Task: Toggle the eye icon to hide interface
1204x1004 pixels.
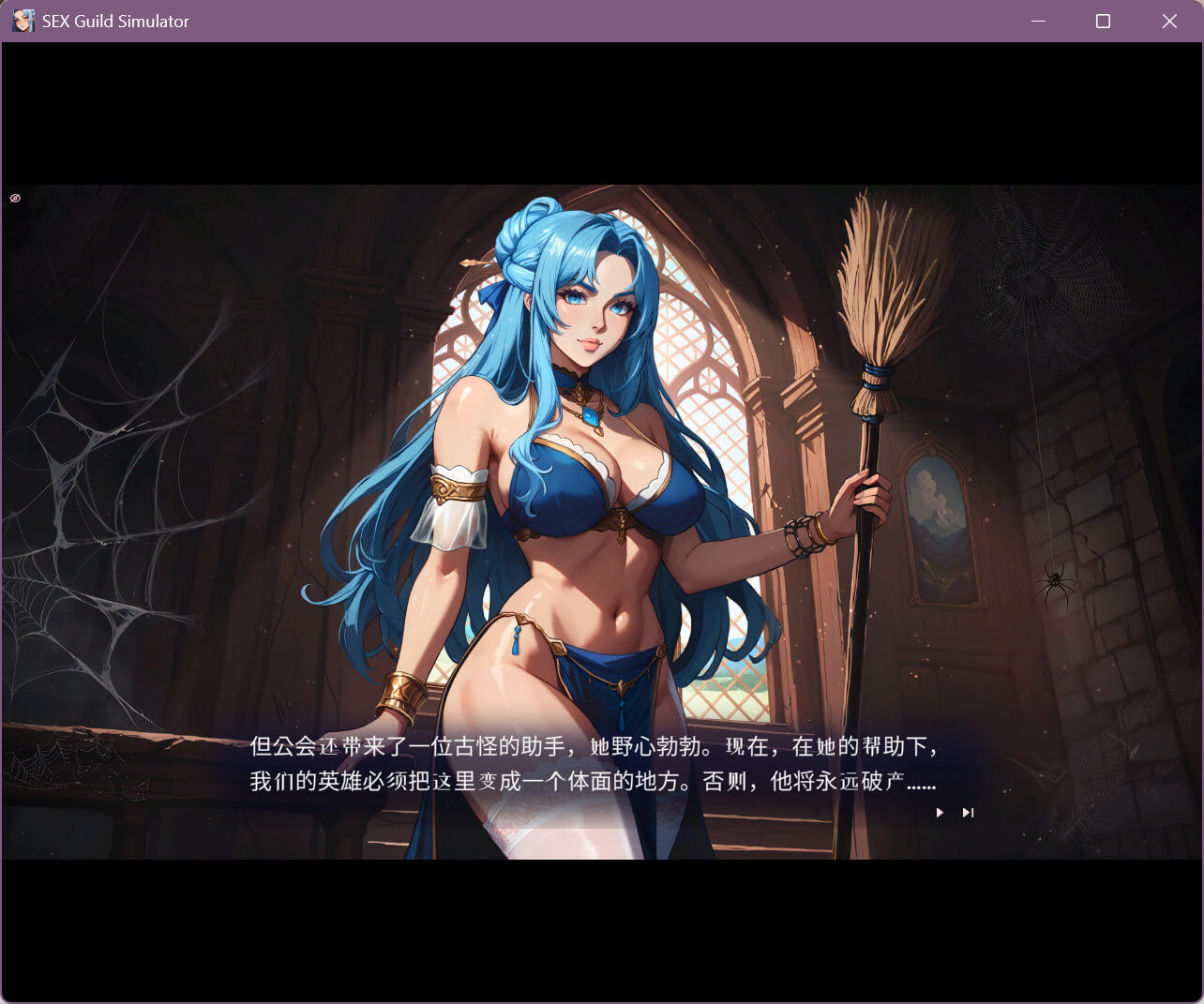Action: 15,198
